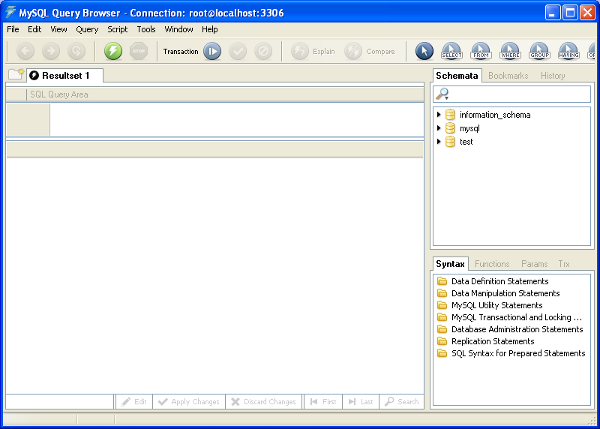The width and height of the screenshot is (600, 429).
Task: Click the Edit resultset button
Action: click(x=134, y=401)
